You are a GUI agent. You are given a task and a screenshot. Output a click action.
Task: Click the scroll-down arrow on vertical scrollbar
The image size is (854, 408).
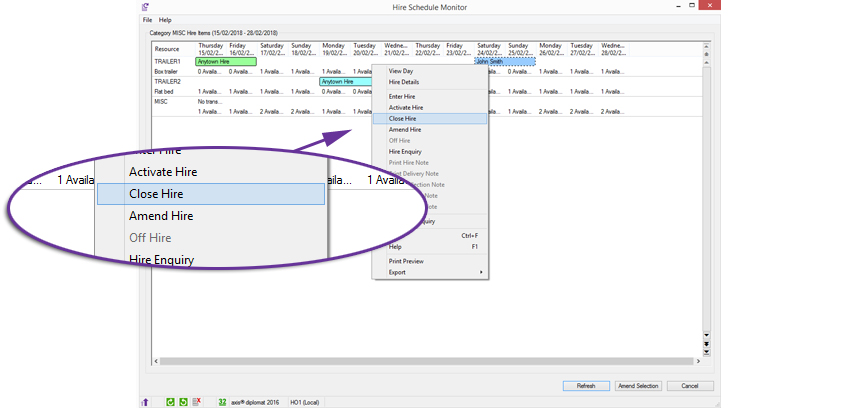[706, 336]
